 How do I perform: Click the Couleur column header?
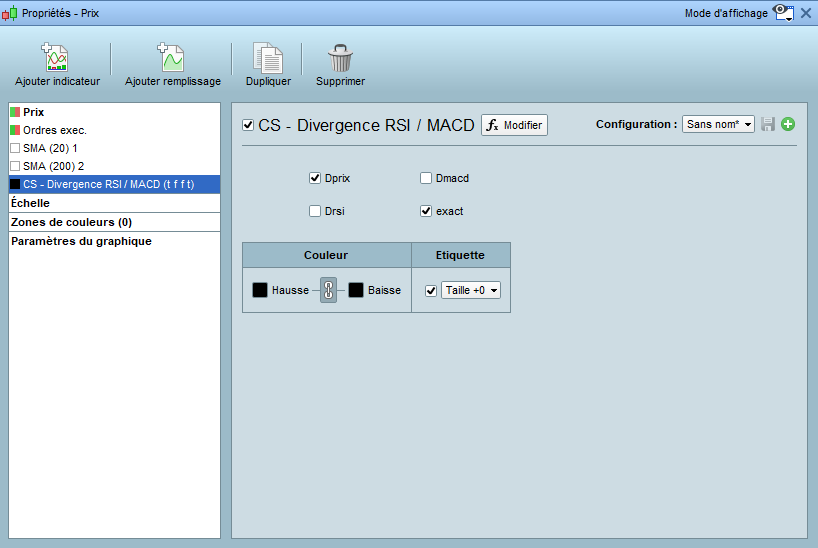pos(327,255)
